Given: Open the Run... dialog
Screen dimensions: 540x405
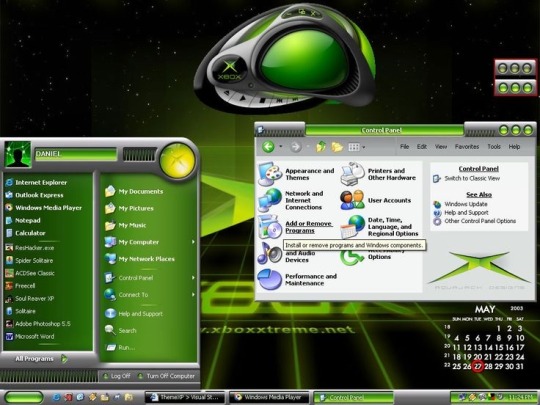Looking at the screenshot, I should click(x=120, y=347).
